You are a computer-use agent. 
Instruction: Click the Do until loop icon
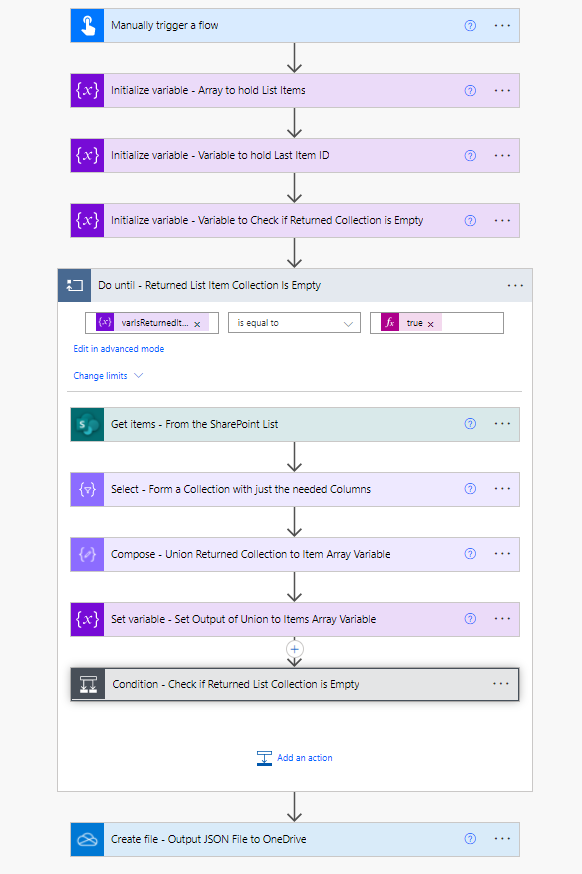point(75,285)
